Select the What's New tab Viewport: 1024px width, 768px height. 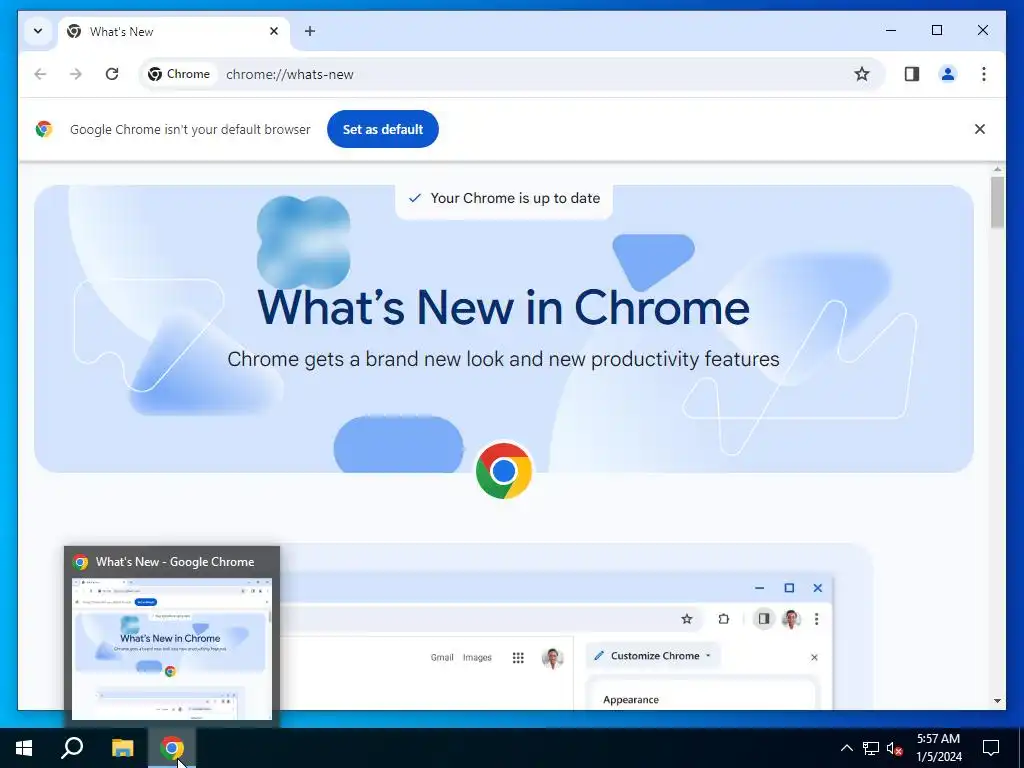click(x=174, y=31)
